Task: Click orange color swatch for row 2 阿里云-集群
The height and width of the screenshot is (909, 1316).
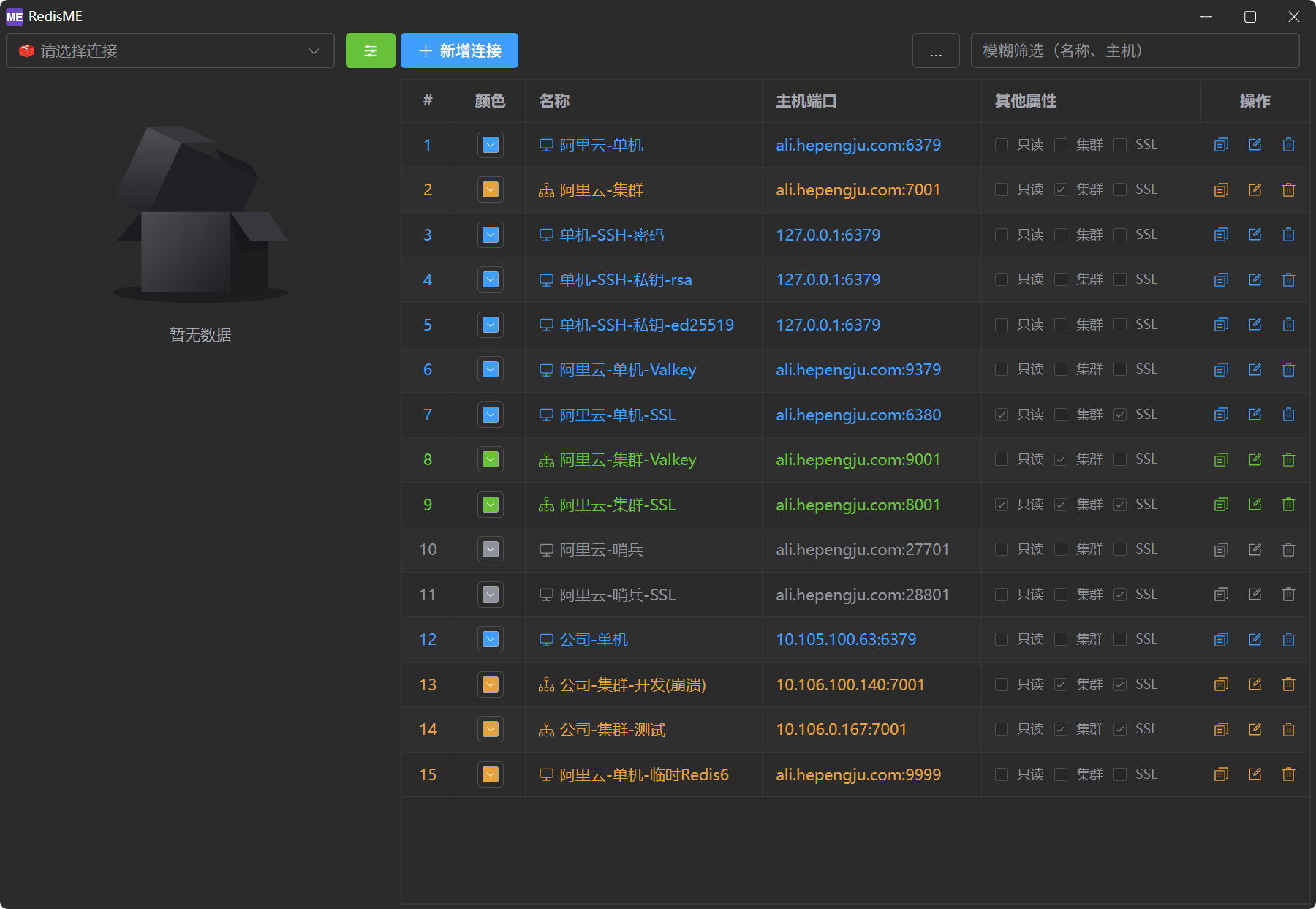Action: point(491,190)
